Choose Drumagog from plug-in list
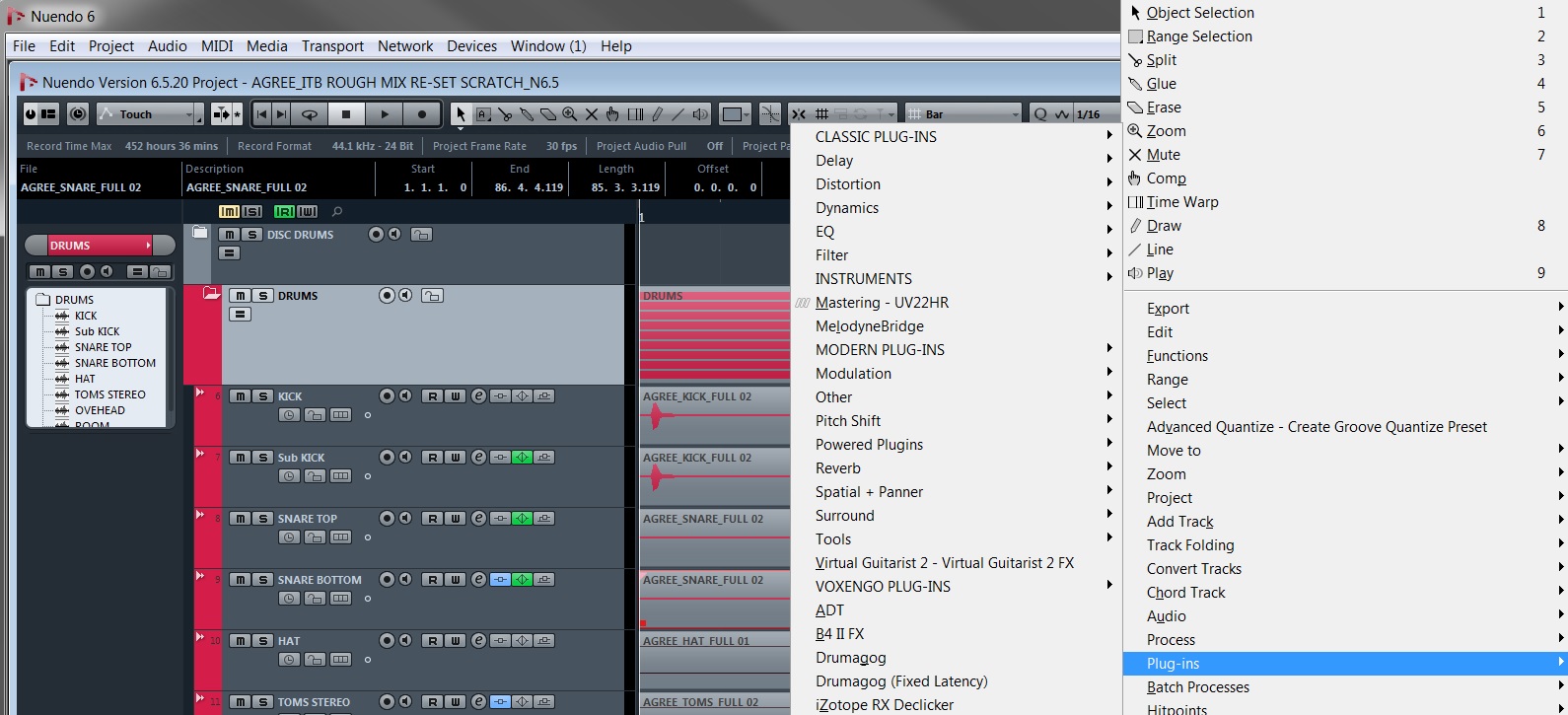Screen dimensions: 1568x715 pos(956,658)
